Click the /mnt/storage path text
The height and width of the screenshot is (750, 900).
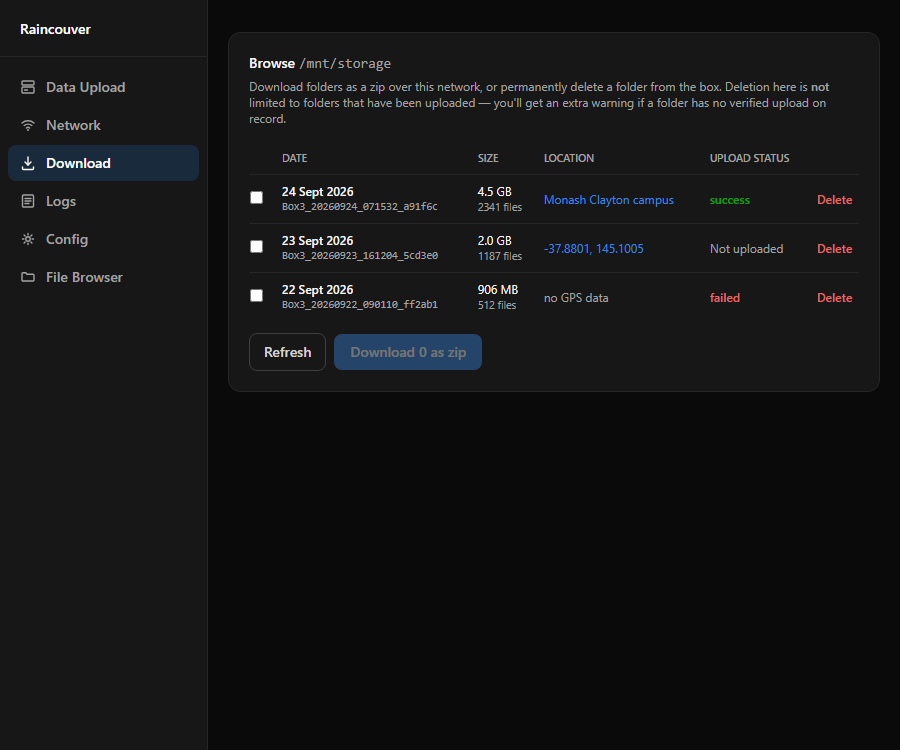coord(345,64)
